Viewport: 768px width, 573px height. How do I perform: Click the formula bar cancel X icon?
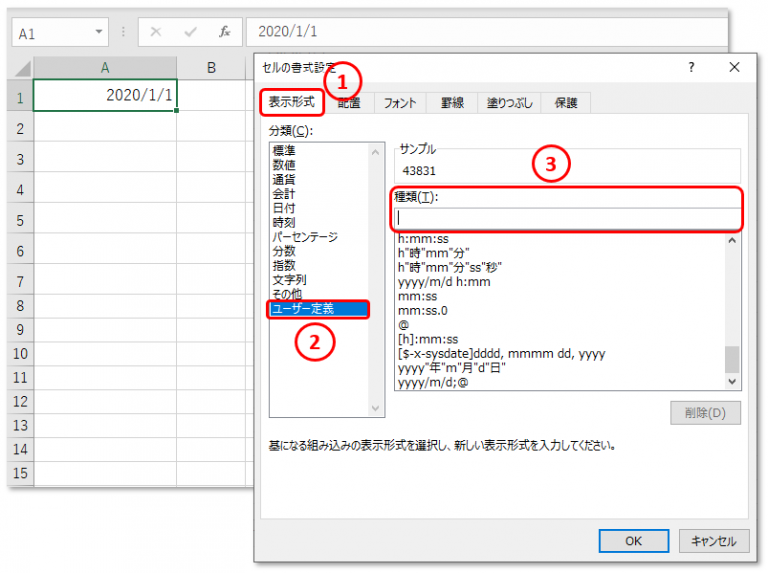click(x=155, y=32)
